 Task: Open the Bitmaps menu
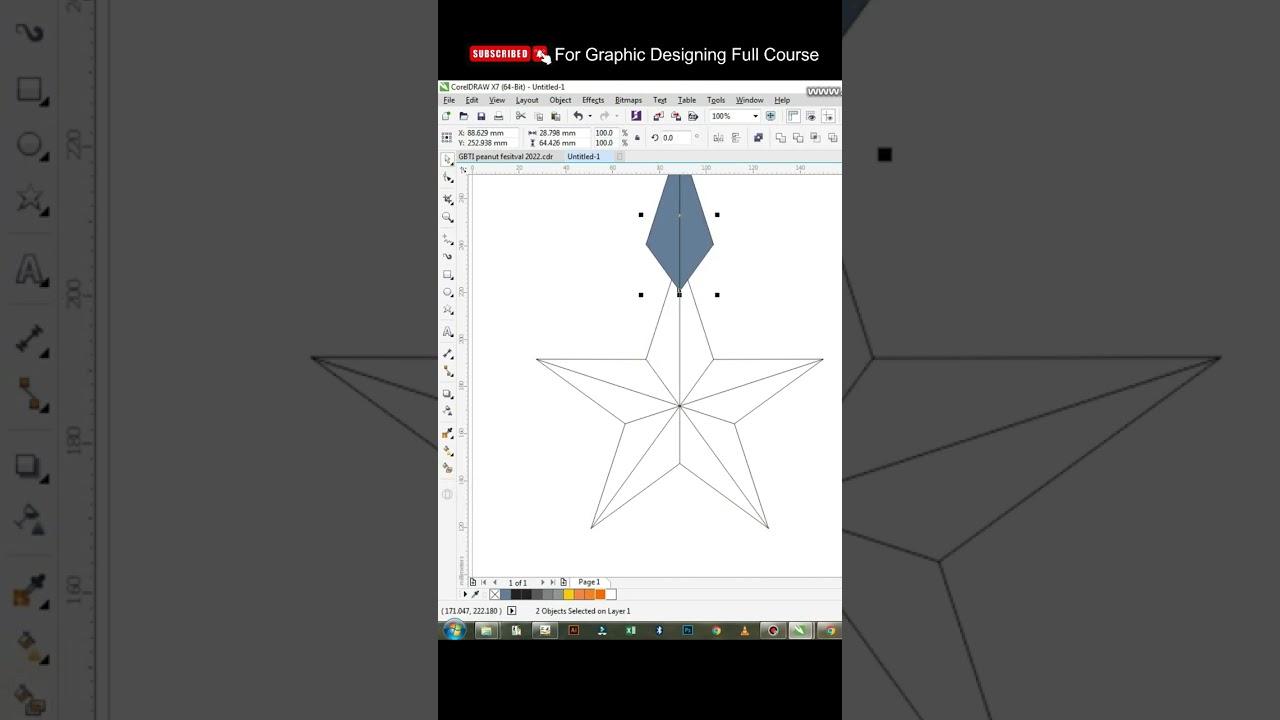tap(628, 100)
